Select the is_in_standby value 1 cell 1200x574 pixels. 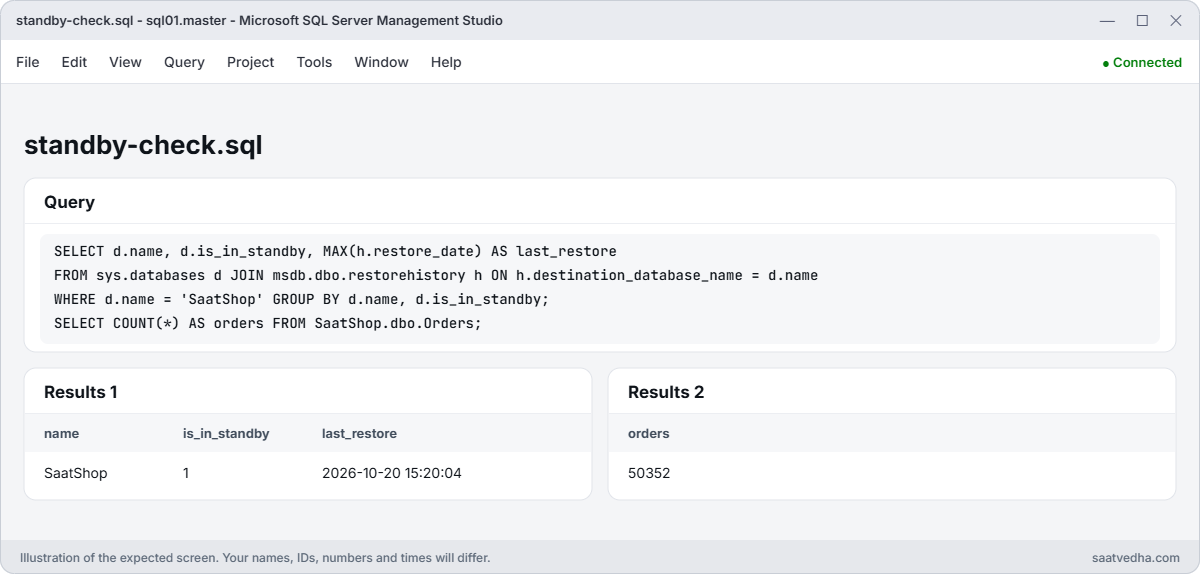pyautogui.click(x=186, y=473)
